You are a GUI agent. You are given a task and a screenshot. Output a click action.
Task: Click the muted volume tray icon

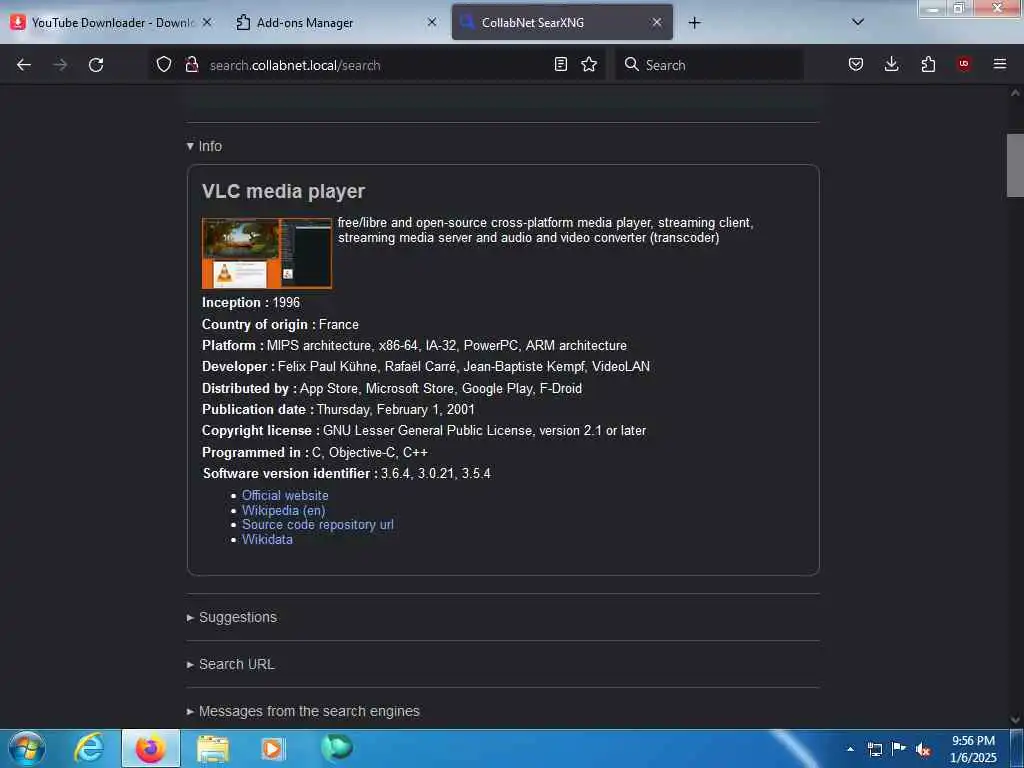click(923, 750)
